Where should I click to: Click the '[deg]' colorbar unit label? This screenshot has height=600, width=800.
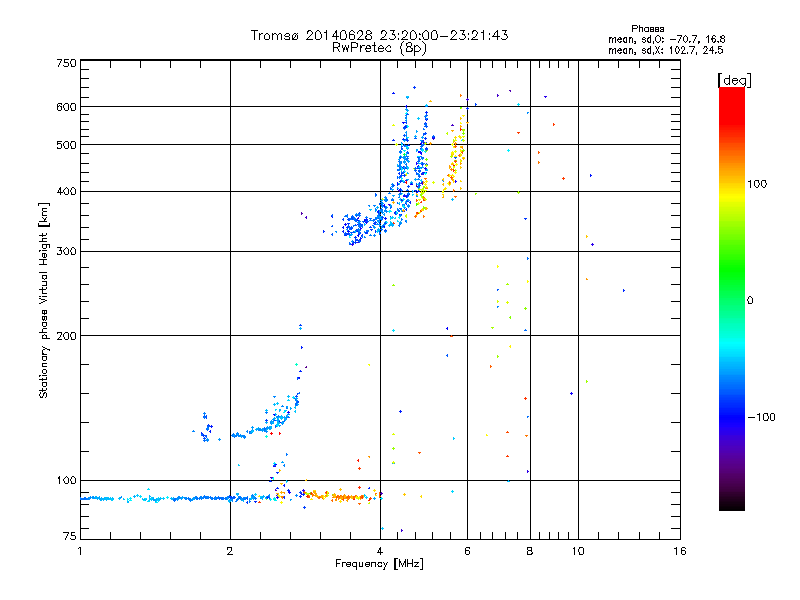(x=734, y=80)
